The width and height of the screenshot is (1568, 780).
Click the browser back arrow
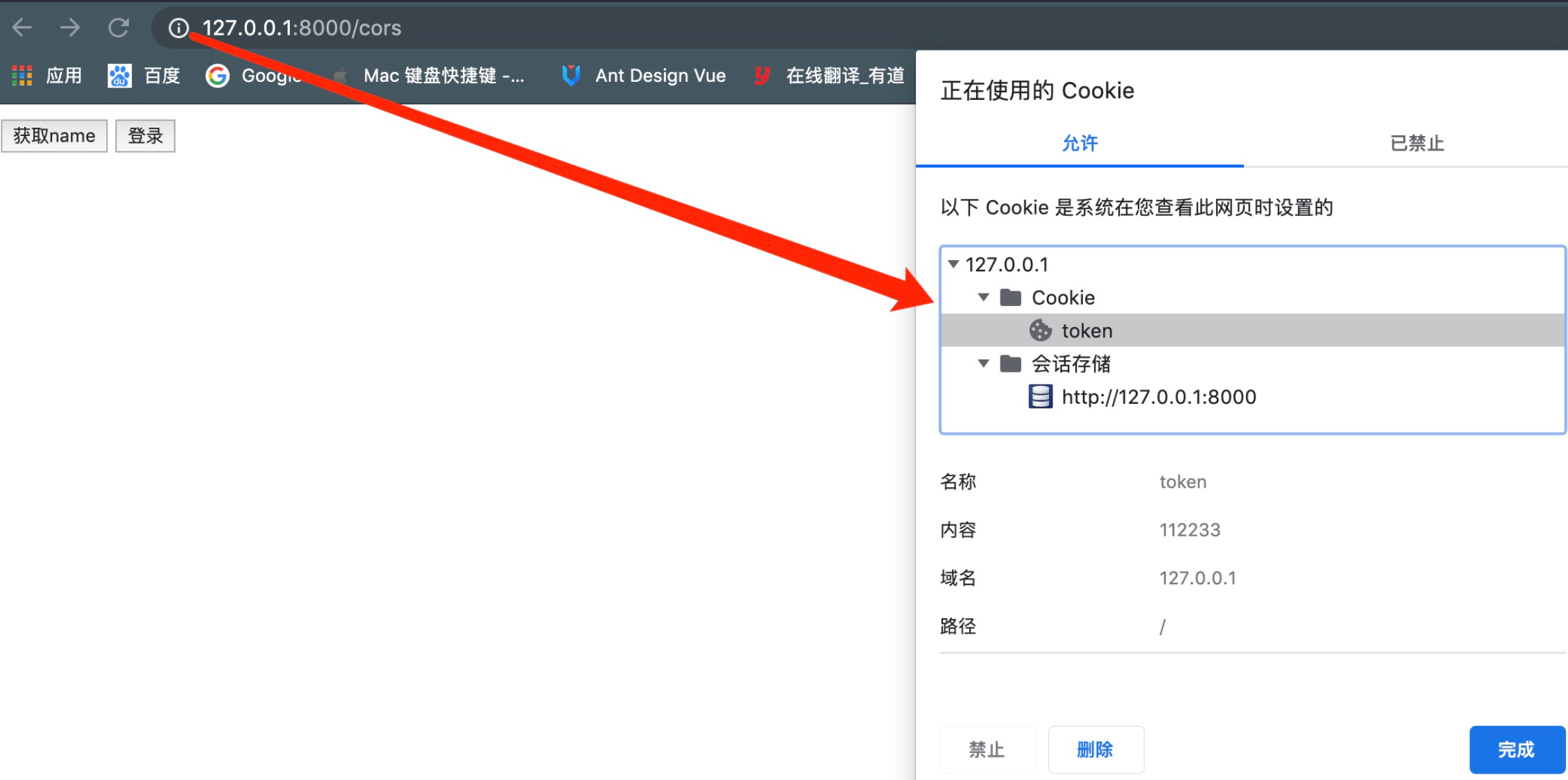pos(22,28)
